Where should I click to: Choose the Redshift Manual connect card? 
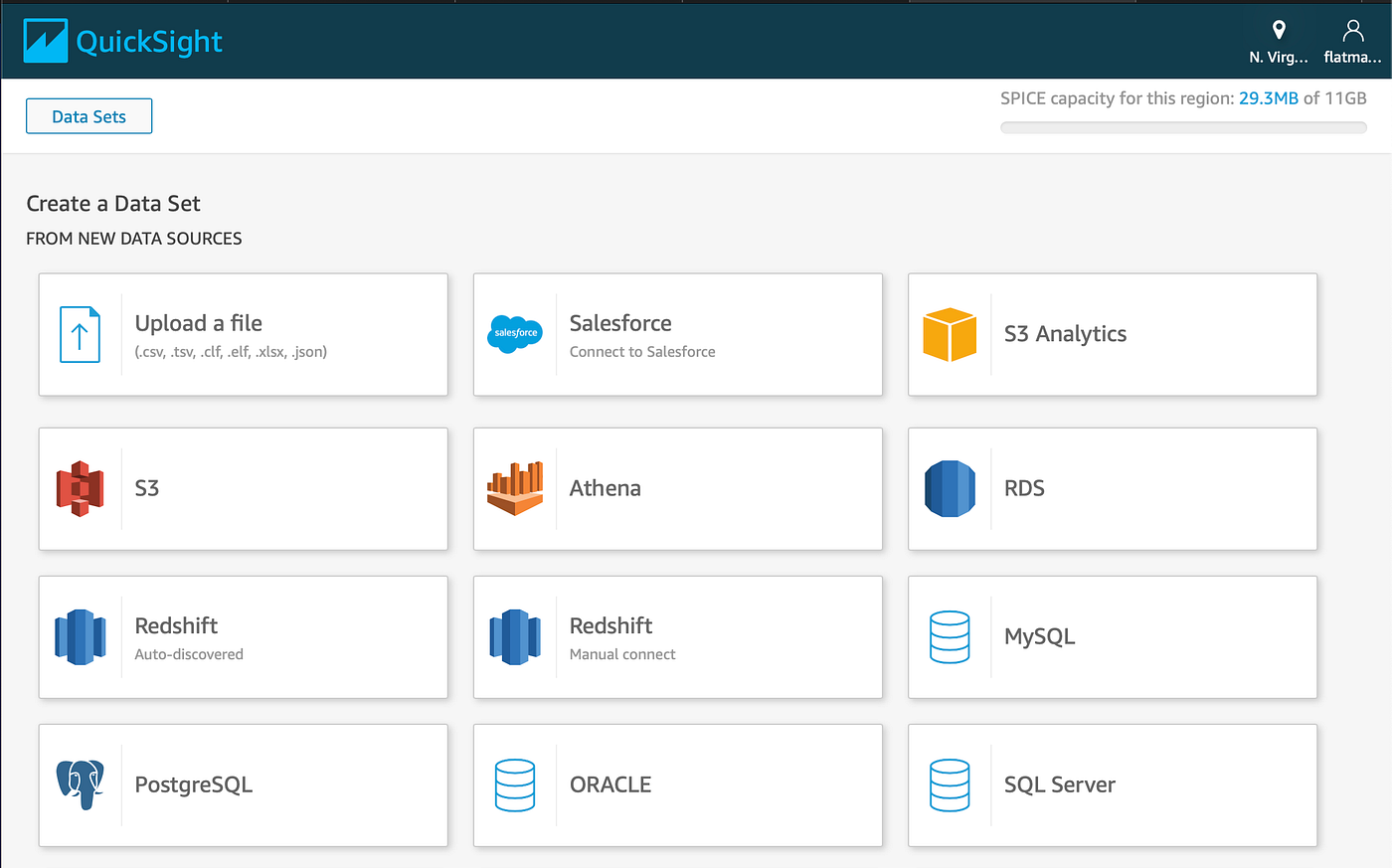pyautogui.click(x=677, y=636)
